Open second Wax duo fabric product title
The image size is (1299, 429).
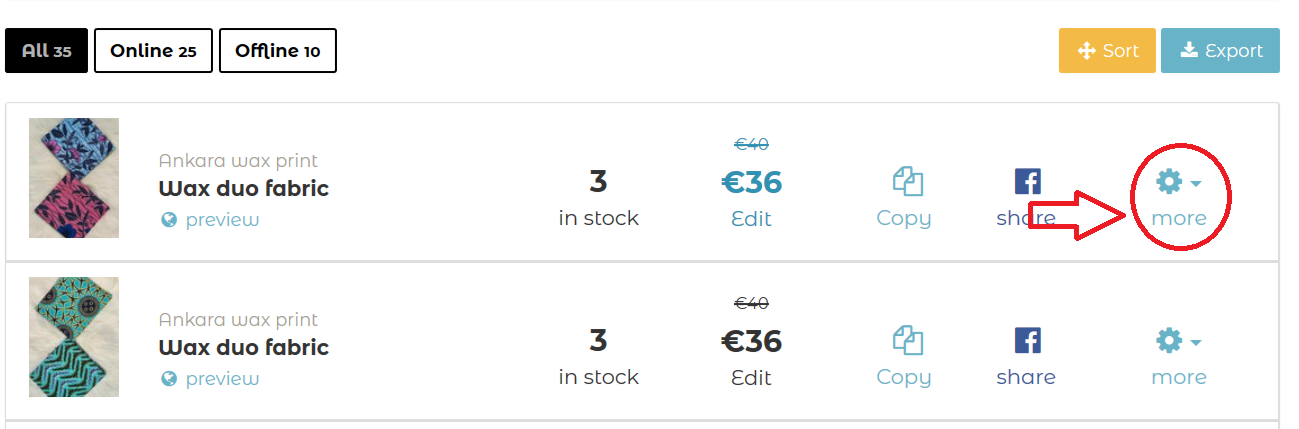point(243,347)
